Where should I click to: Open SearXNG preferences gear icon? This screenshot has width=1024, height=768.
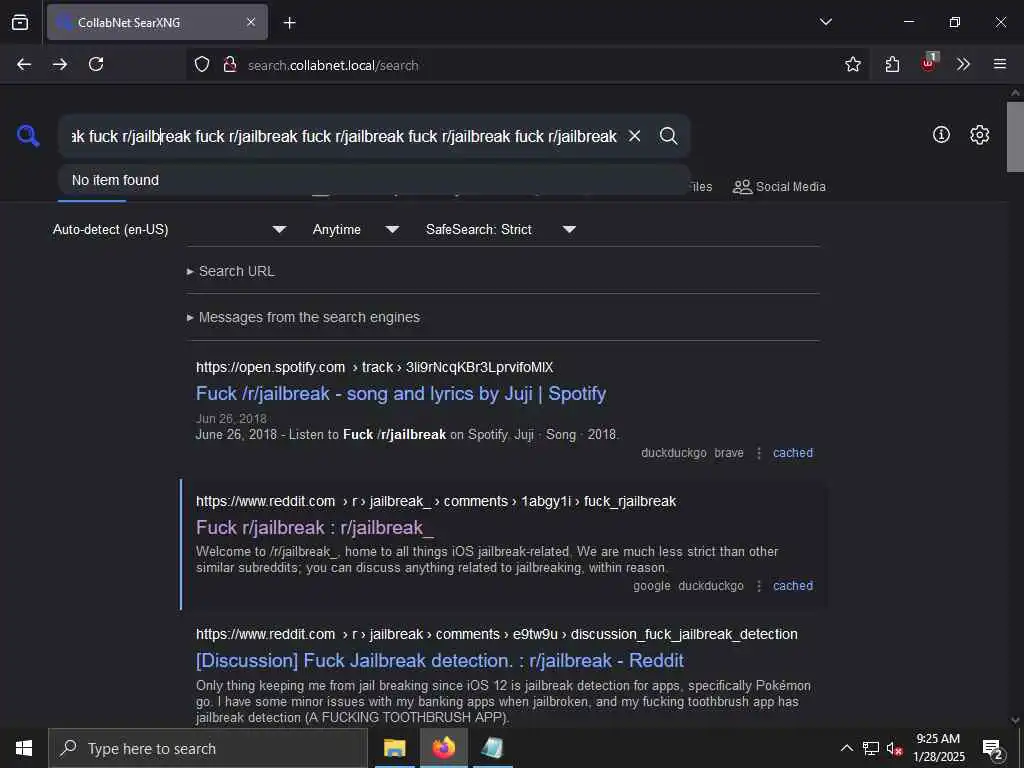(x=980, y=135)
